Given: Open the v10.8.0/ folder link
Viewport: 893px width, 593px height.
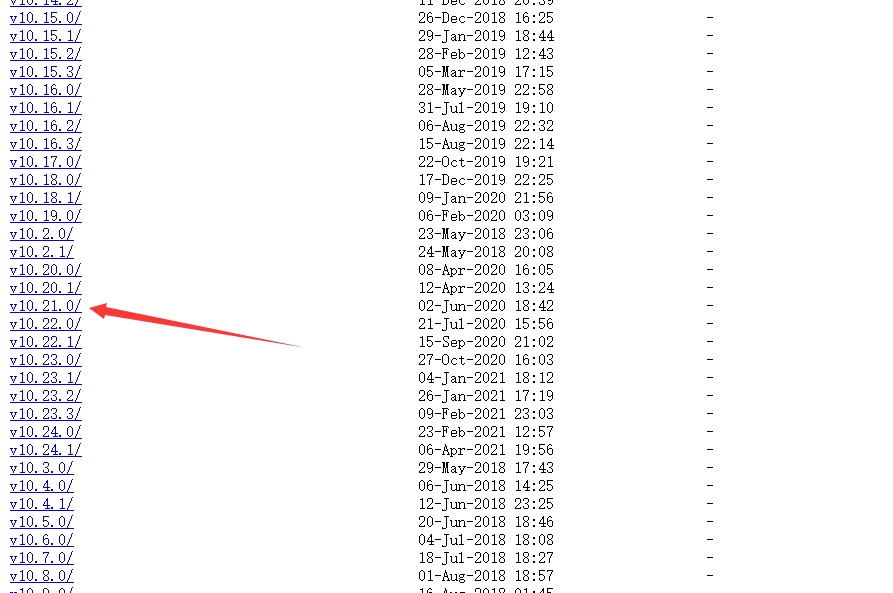Looking at the screenshot, I should 42,576.
